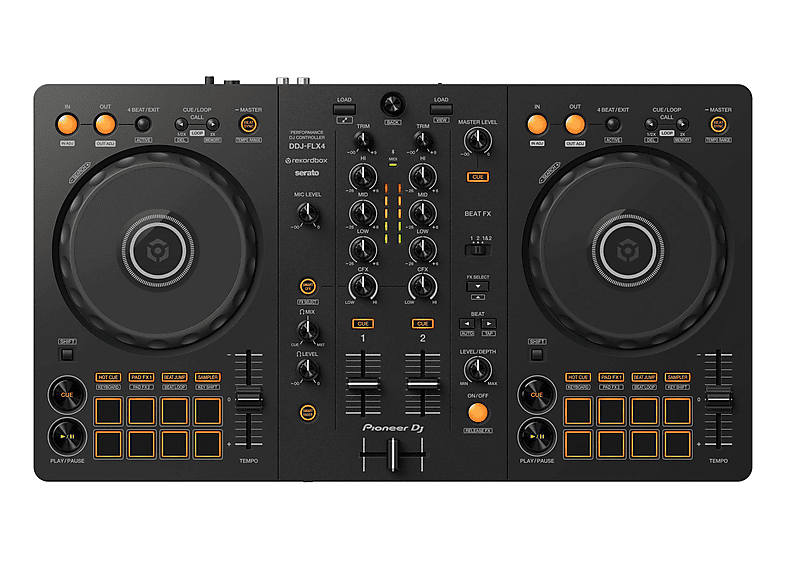786x587 pixels.
Task: Tap the right deck loop IN button
Action: click(x=537, y=124)
